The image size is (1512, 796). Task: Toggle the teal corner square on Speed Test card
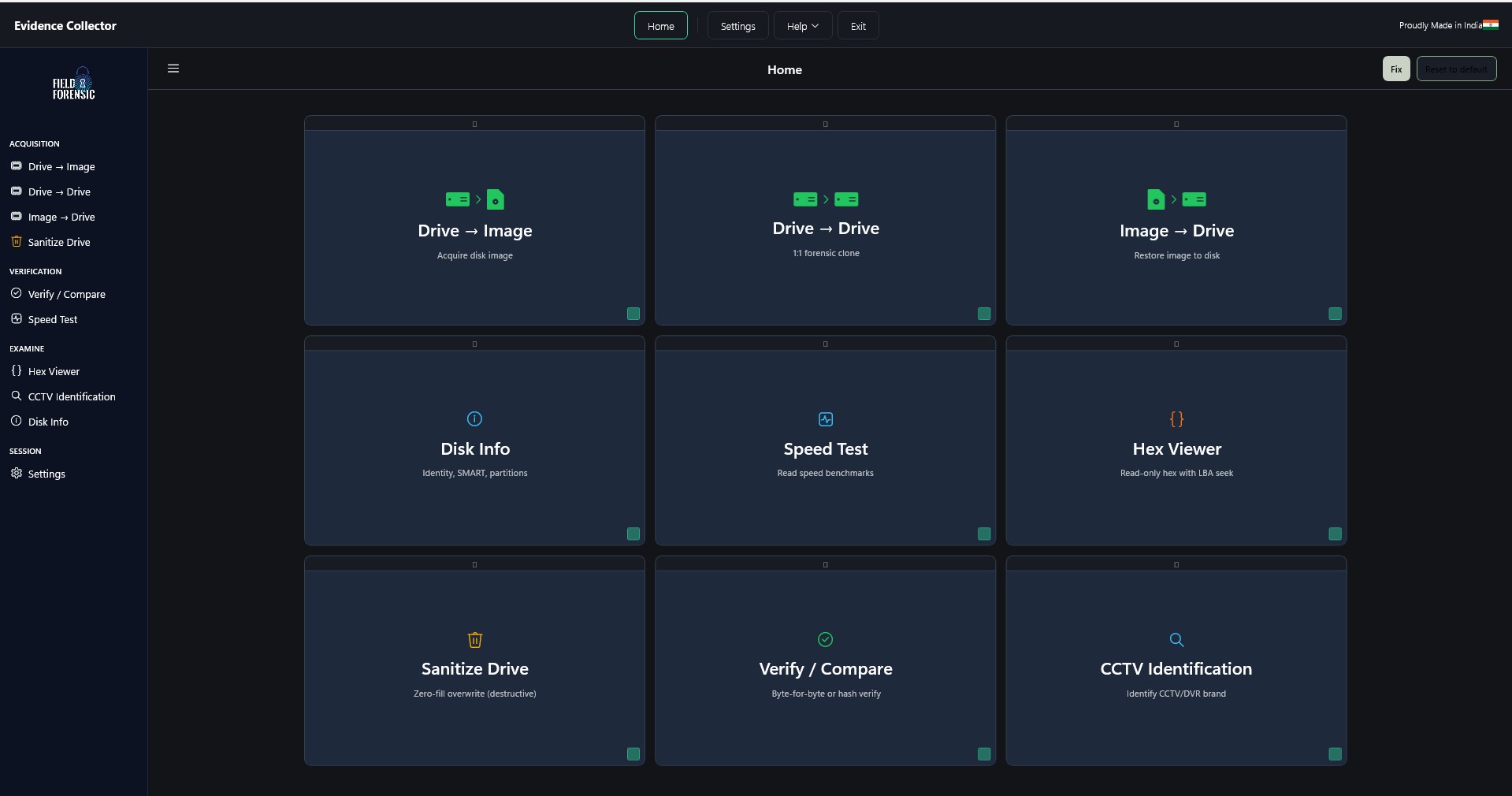click(984, 534)
